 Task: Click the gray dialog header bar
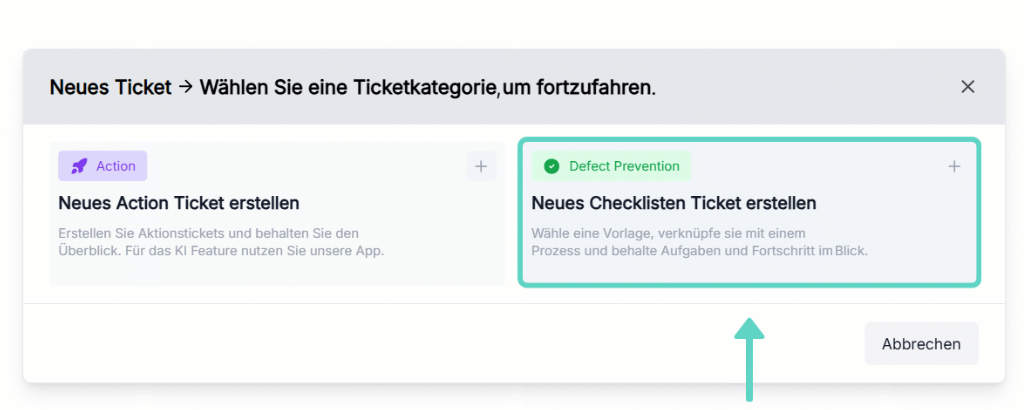(514, 86)
